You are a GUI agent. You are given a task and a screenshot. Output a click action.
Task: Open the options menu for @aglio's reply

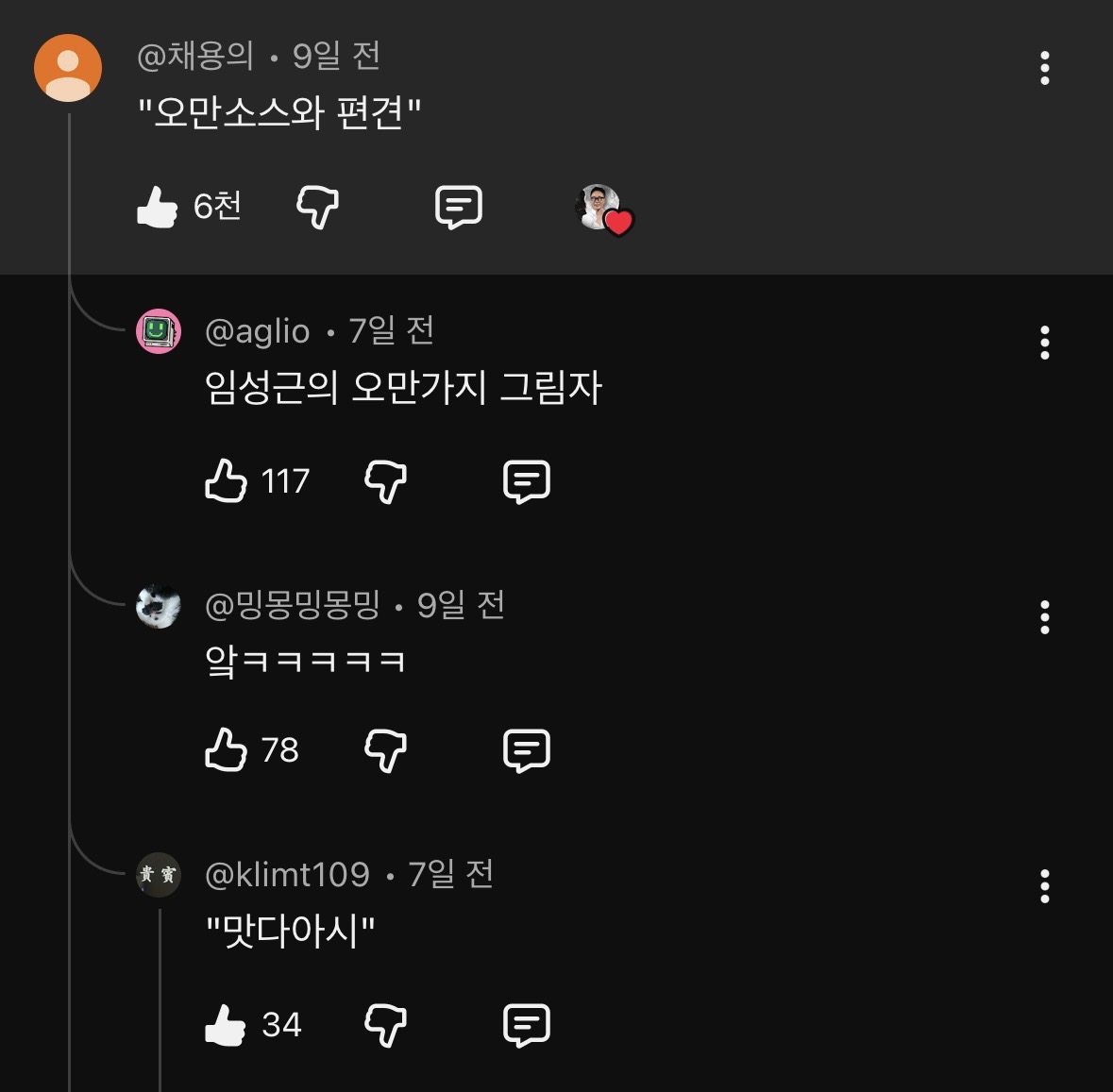[x=1044, y=343]
